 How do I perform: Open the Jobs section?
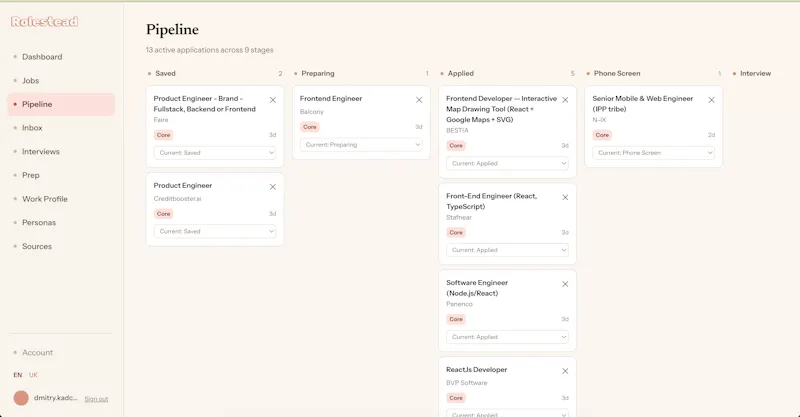61,81
